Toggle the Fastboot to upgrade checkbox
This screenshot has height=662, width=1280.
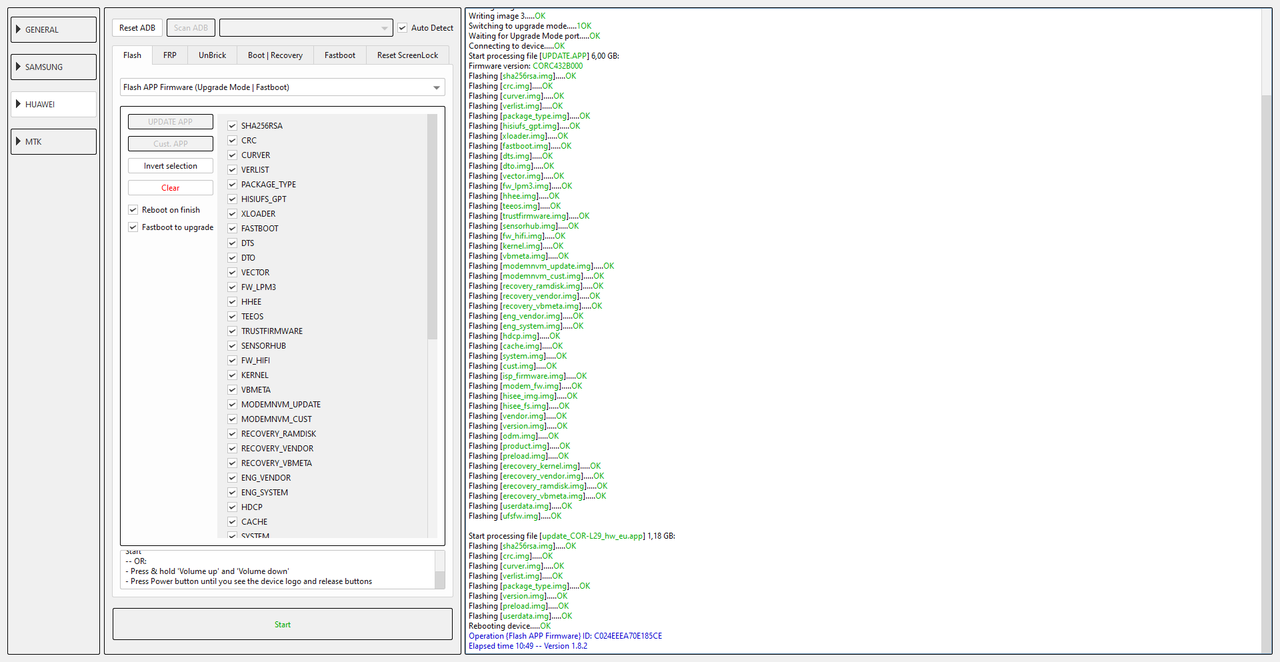(133, 227)
